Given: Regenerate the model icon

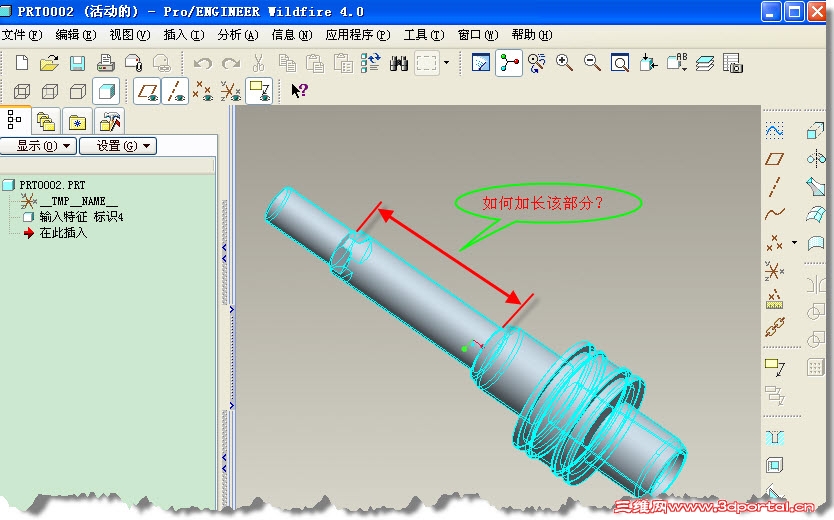Looking at the screenshot, I should click(370, 63).
